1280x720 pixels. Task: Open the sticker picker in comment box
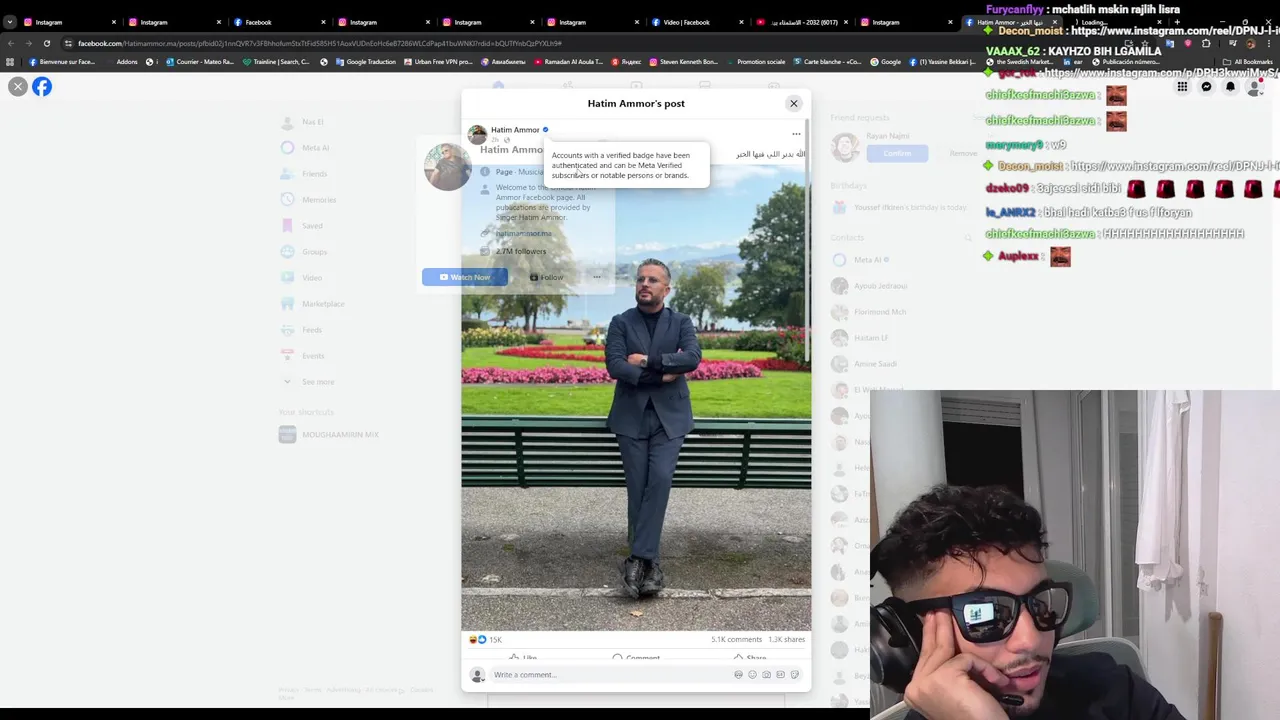click(x=795, y=675)
